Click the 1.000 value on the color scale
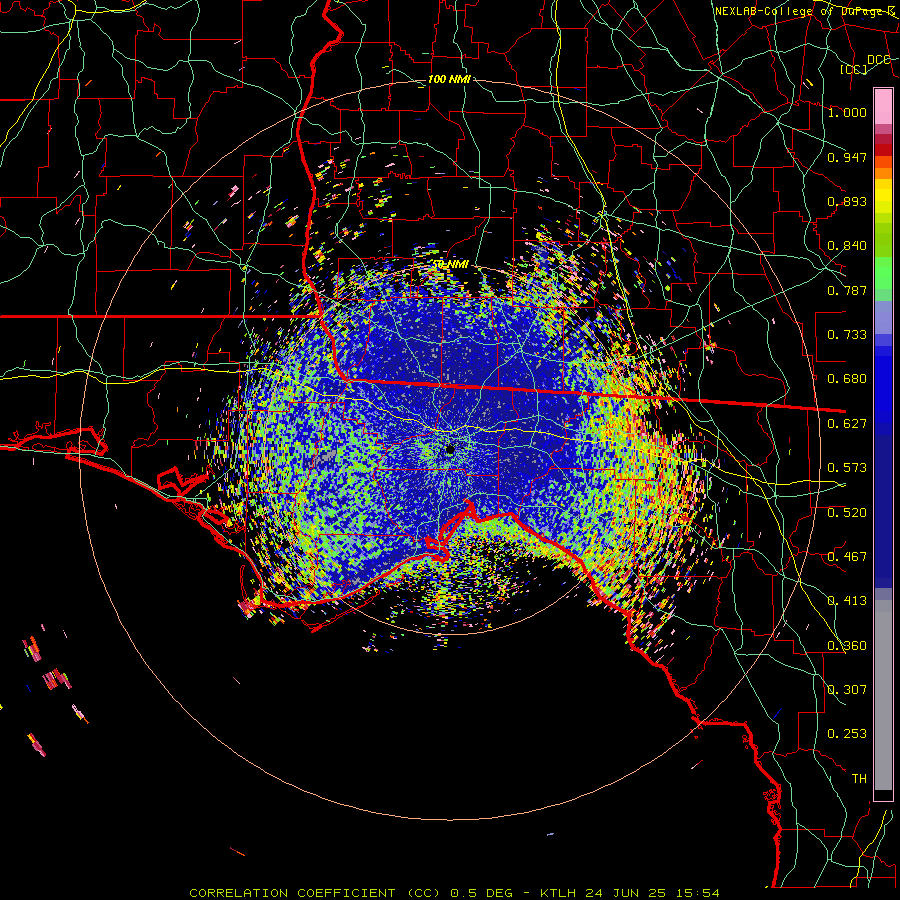Screen dimensions: 900x900 coord(847,112)
